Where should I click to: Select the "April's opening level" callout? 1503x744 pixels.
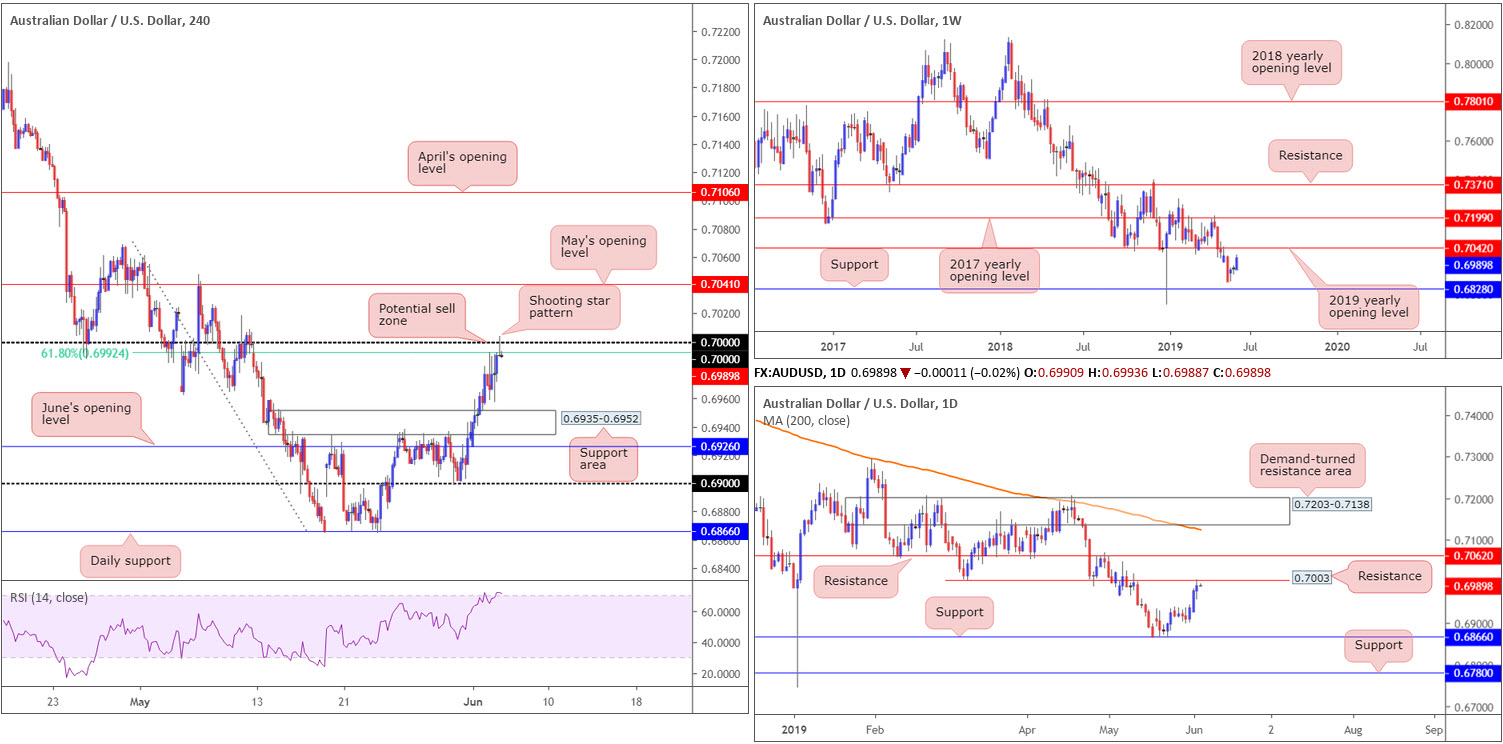coord(462,164)
